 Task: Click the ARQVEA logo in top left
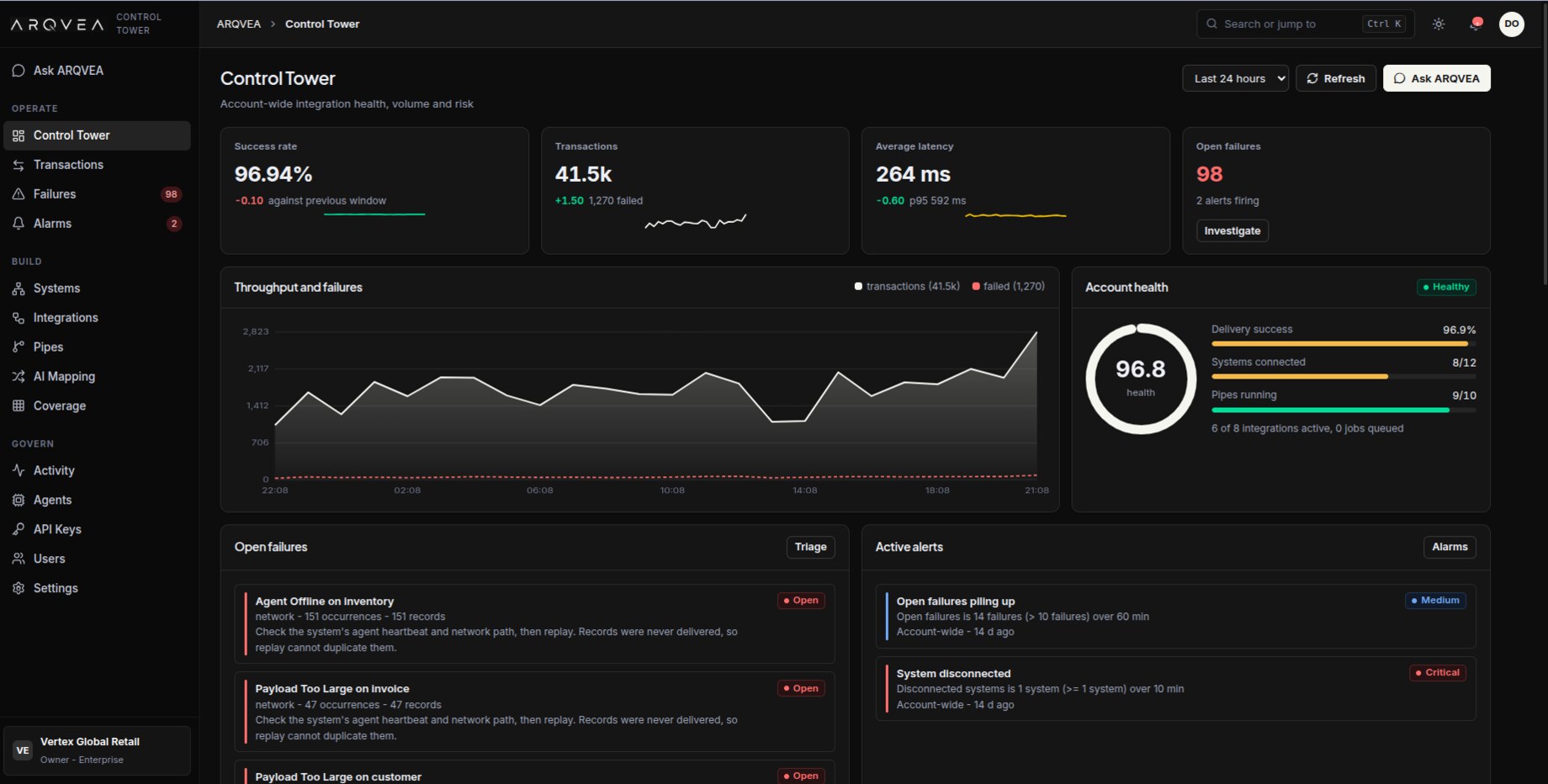point(57,24)
